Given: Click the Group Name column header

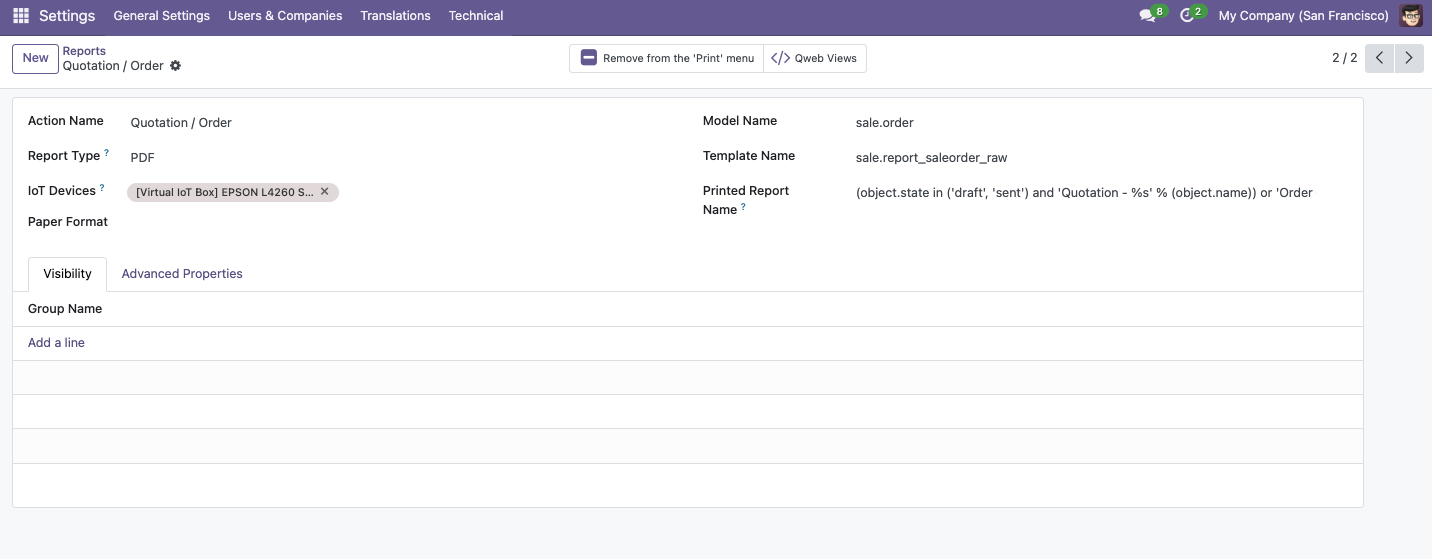Looking at the screenshot, I should [x=65, y=309].
